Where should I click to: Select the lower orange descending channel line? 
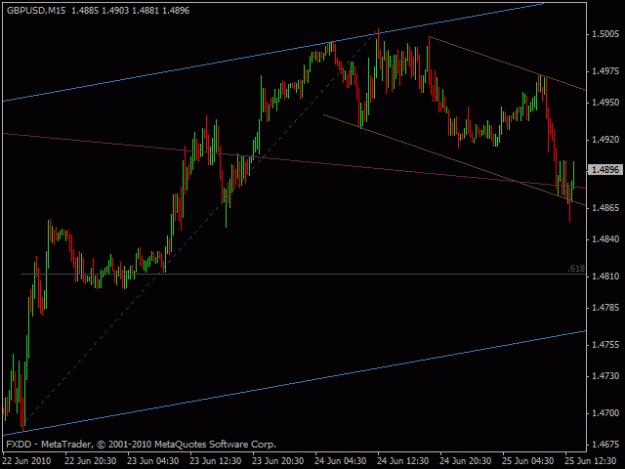454,161
